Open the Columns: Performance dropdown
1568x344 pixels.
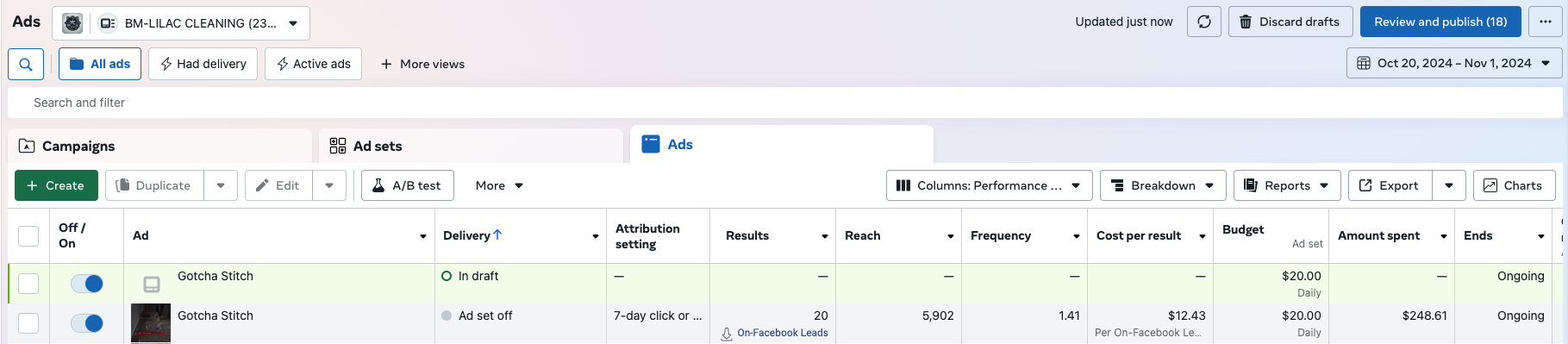pos(989,185)
